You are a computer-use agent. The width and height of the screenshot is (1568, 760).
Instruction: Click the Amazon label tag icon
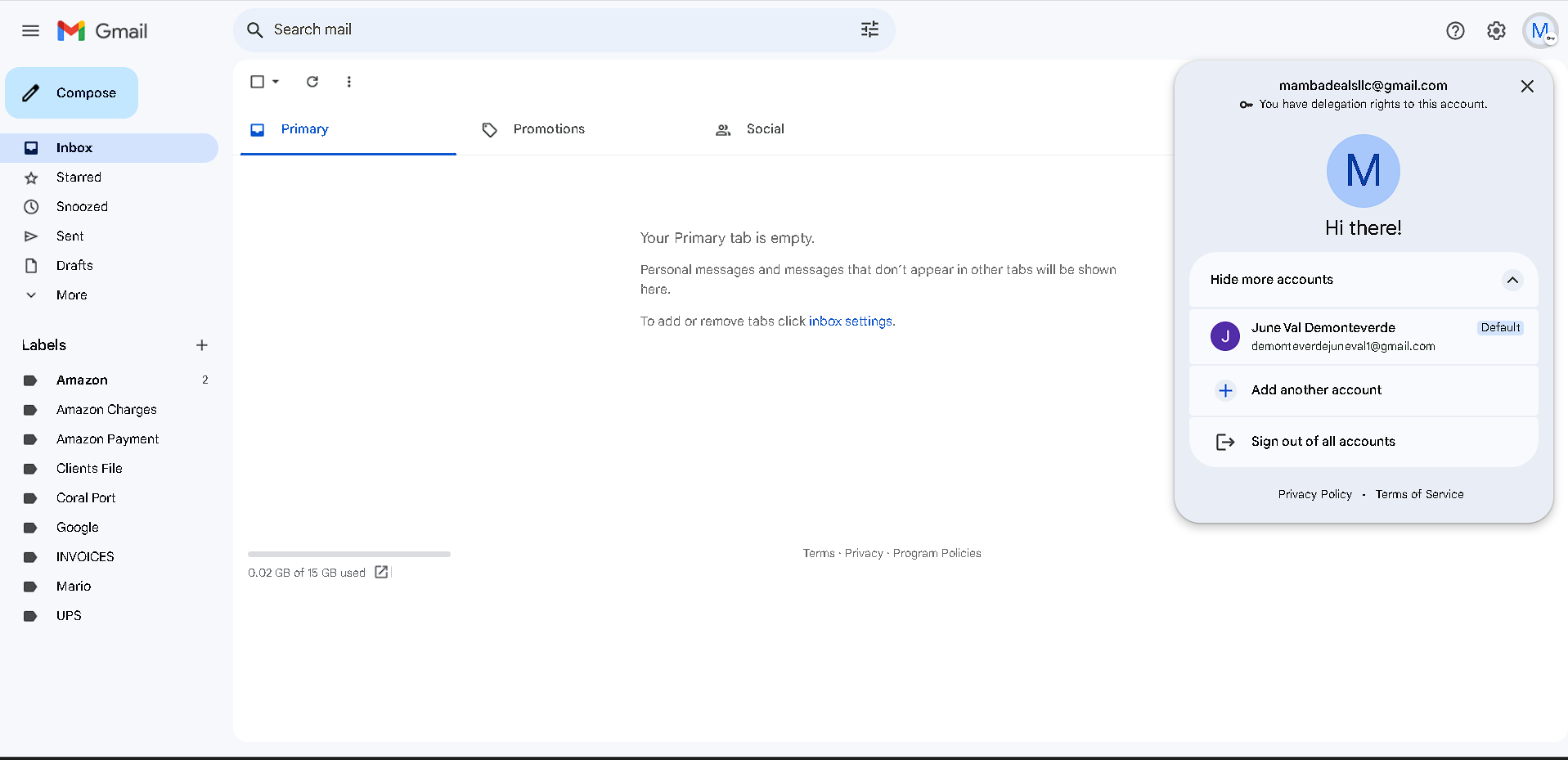pyautogui.click(x=30, y=380)
